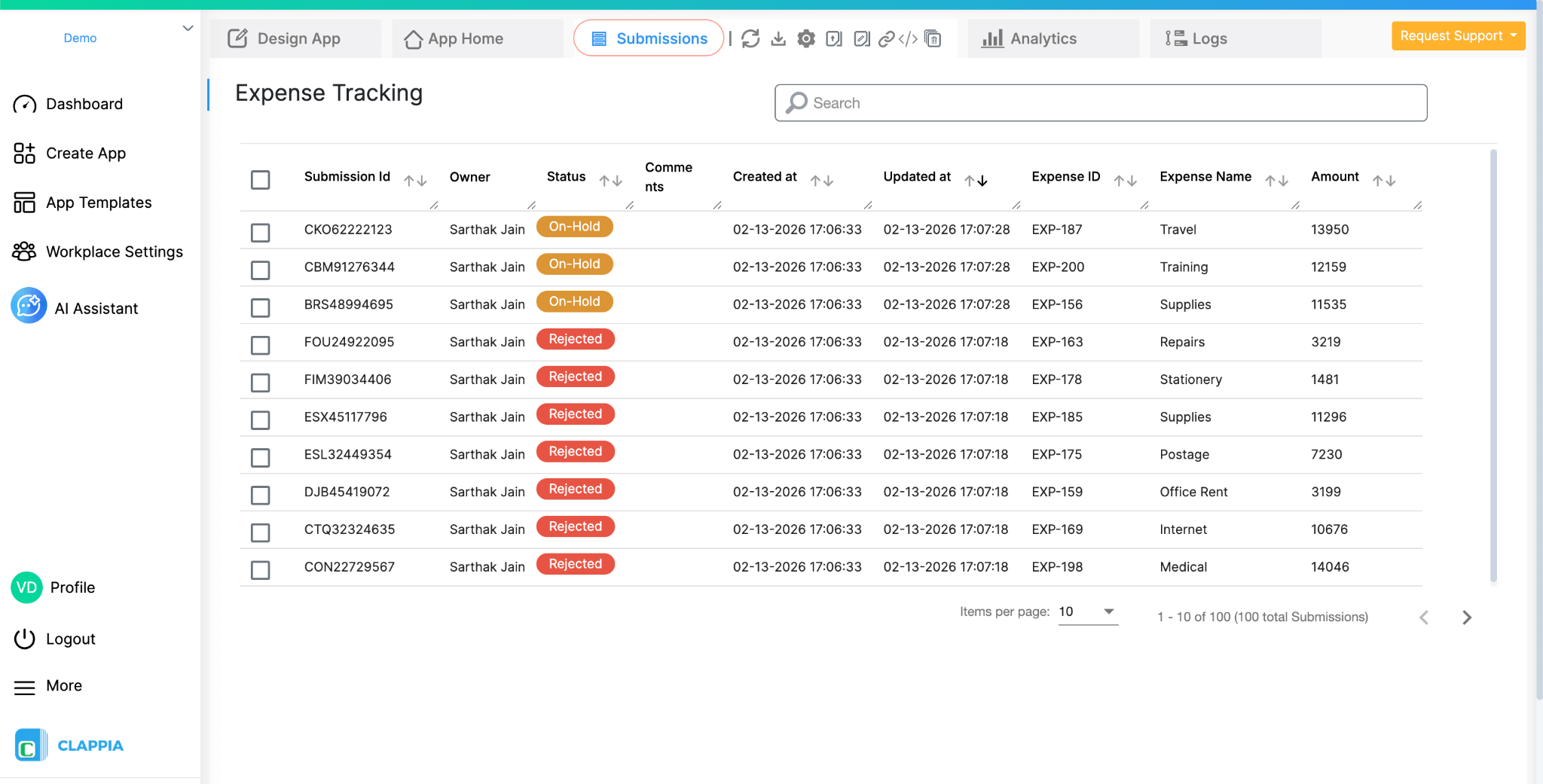This screenshot has width=1543, height=784.
Task: Download submissions using the download icon
Action: click(x=778, y=38)
